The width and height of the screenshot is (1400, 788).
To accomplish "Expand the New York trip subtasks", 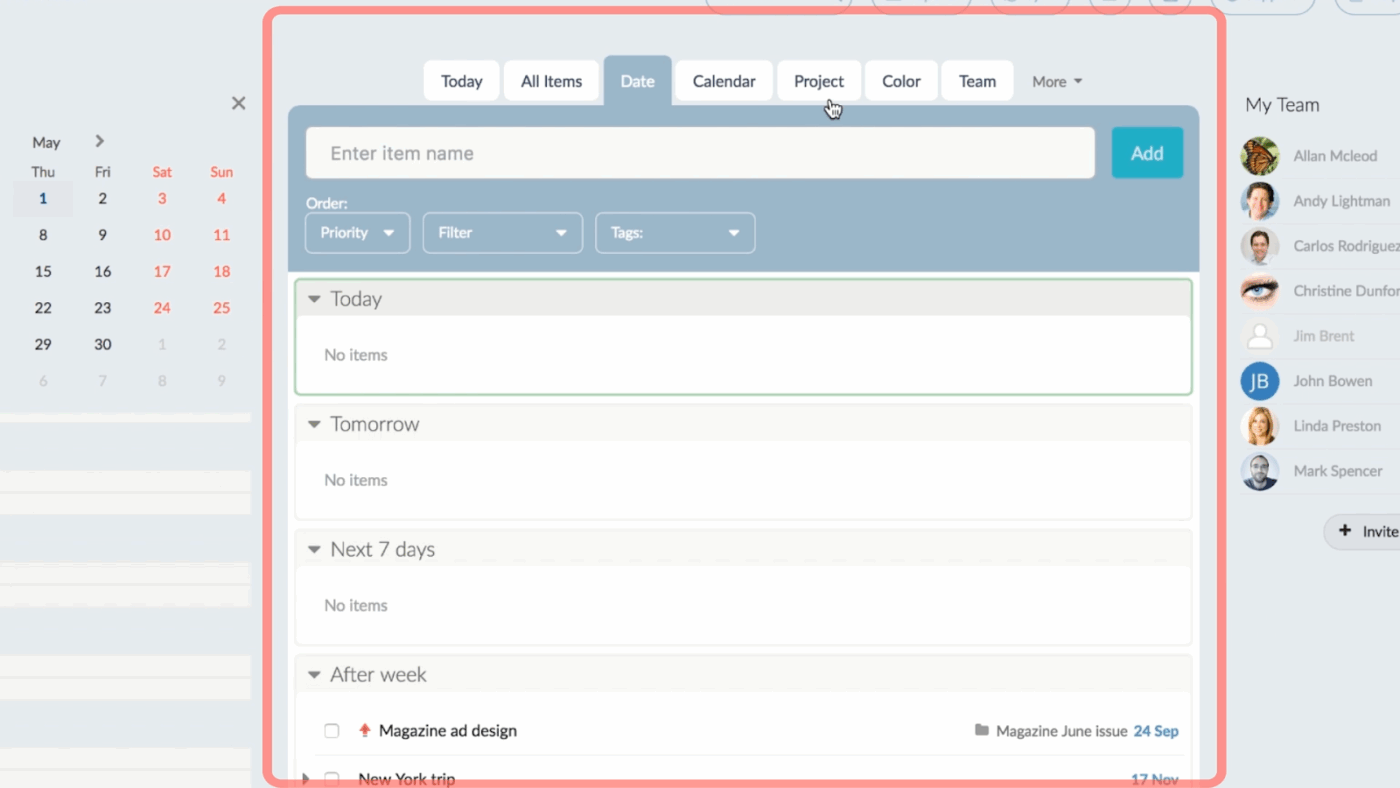I will (x=306, y=778).
